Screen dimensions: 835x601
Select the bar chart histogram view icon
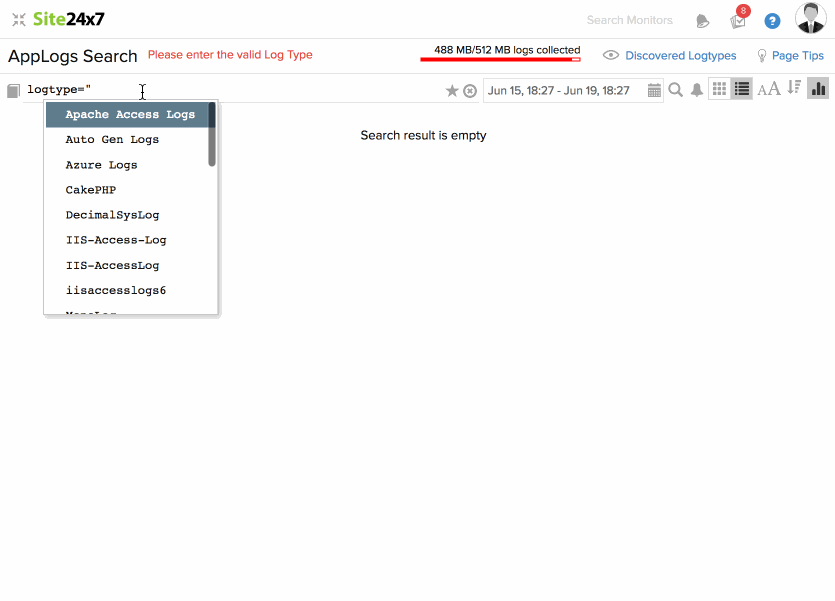tap(818, 88)
